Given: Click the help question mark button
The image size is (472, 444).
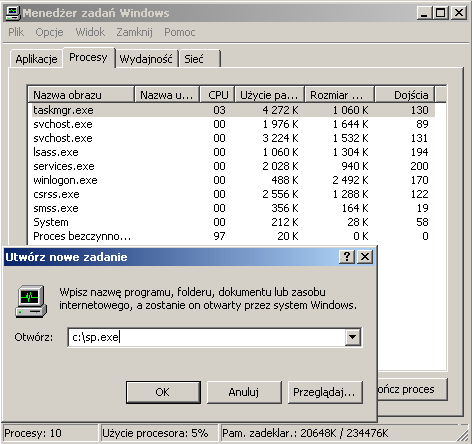Looking at the screenshot, I should tap(347, 257).
